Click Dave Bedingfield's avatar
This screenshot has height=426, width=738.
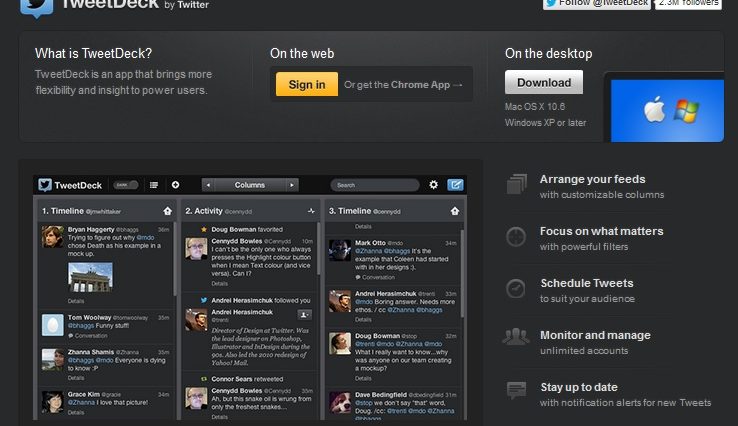point(340,402)
